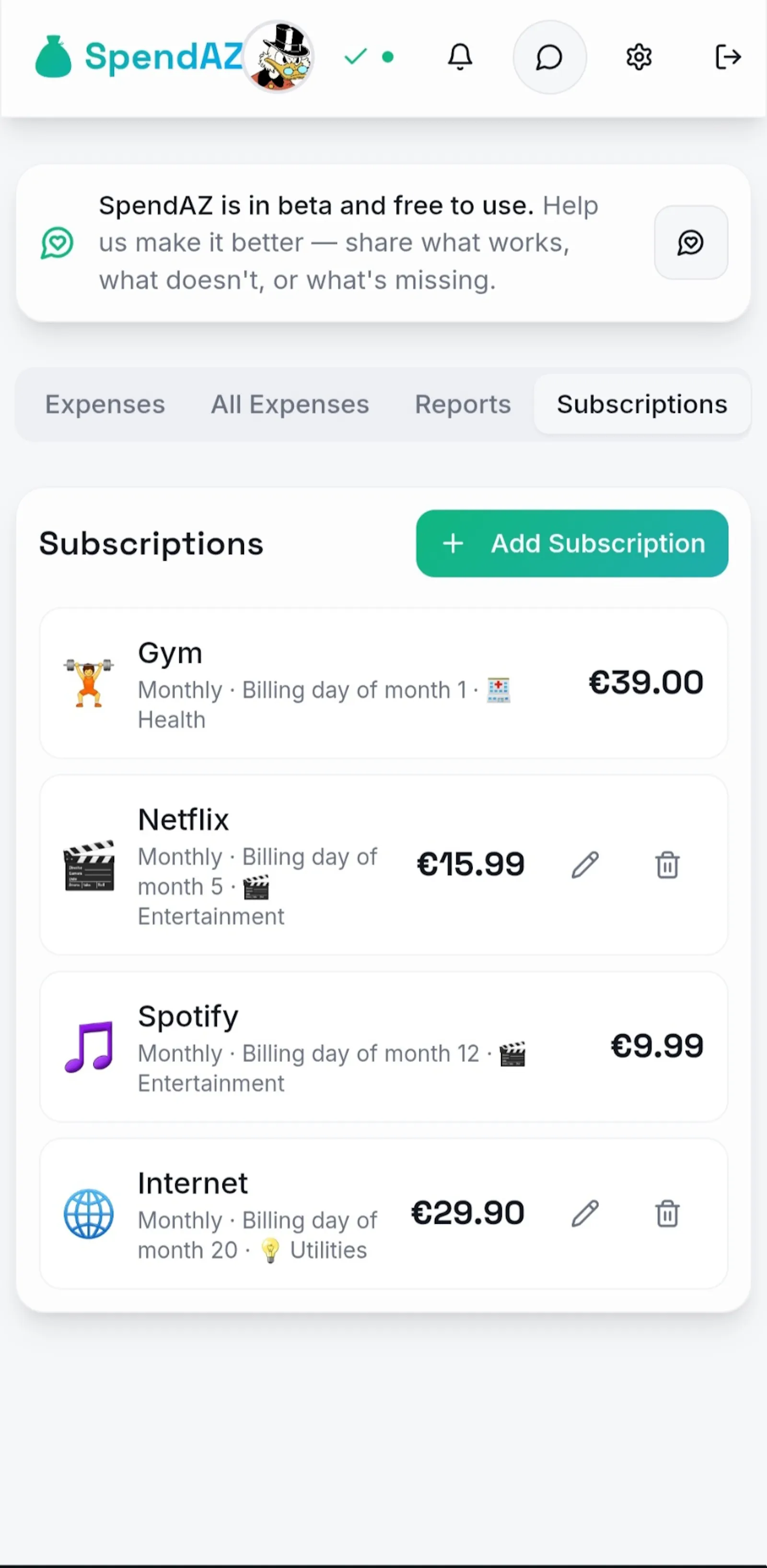Click the Netflix clapperboard icon
Viewport: 767px width, 1568px height.
89,865
